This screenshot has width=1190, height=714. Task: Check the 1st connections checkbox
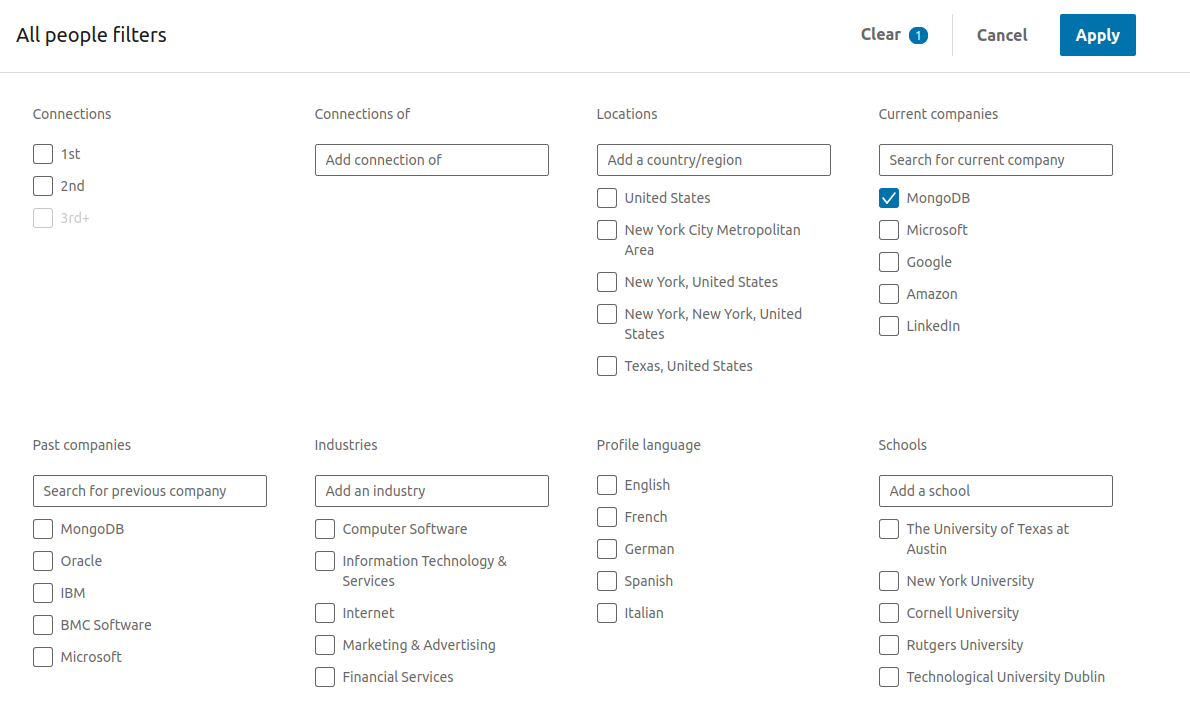(43, 154)
